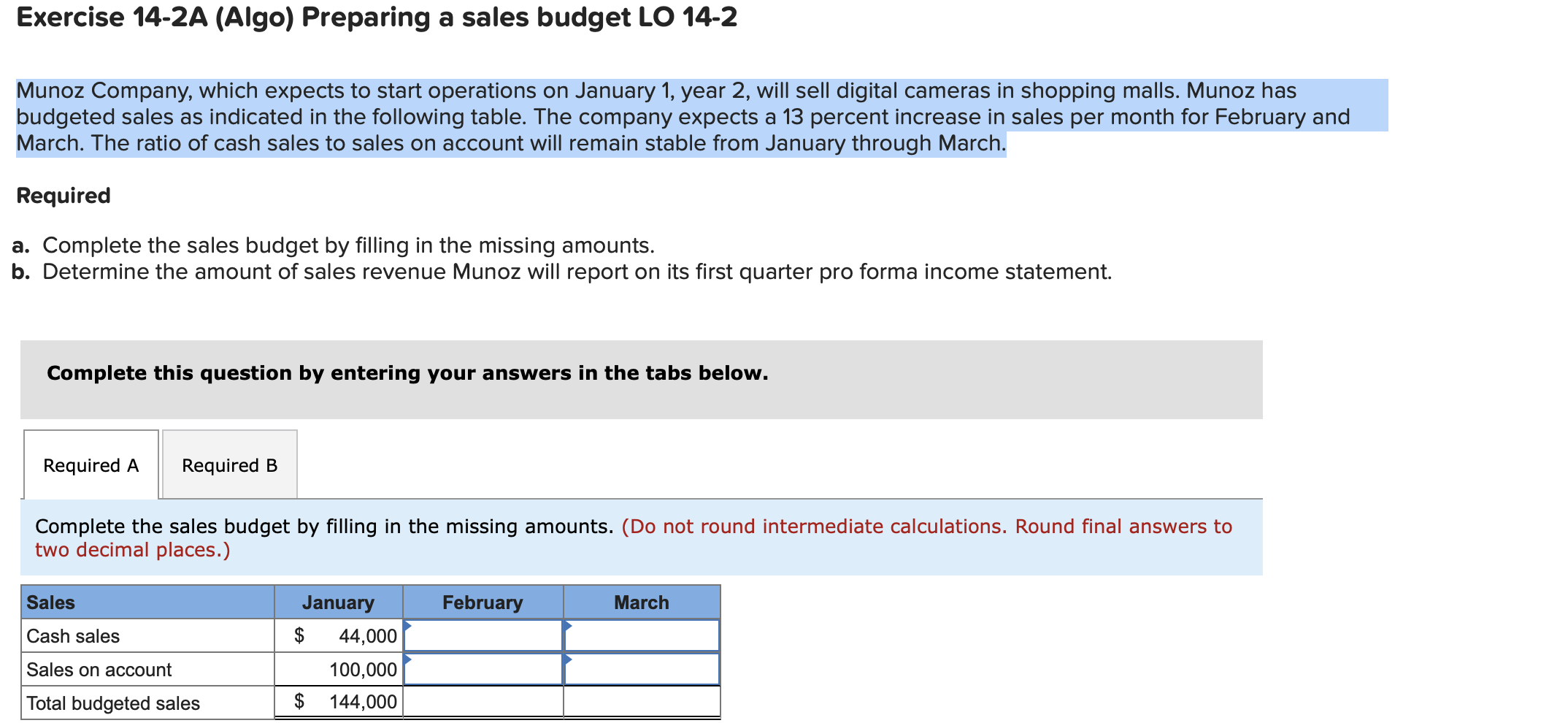Screen dimensions: 1568x723
Task: Click the Cash sales row label
Action: (x=72, y=635)
